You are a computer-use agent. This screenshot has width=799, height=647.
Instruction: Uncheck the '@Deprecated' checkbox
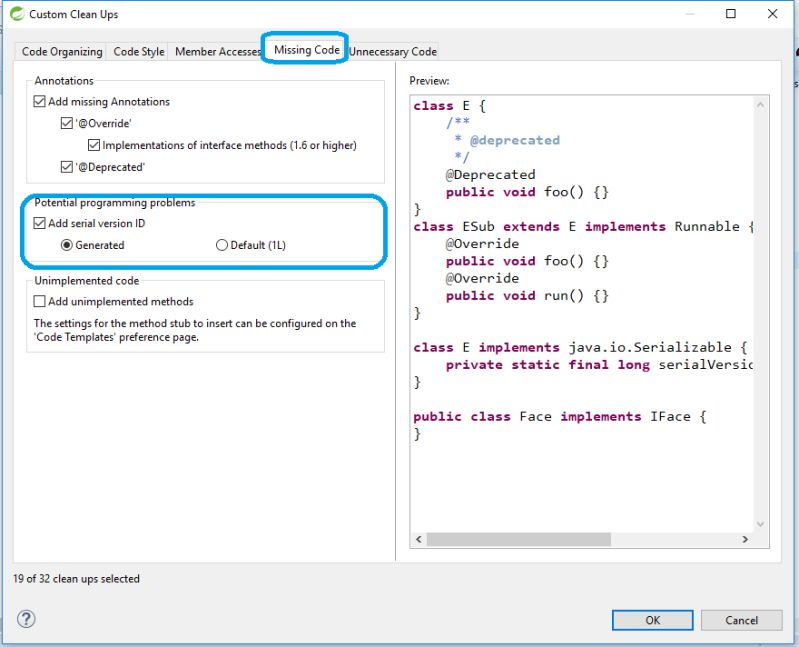66,167
